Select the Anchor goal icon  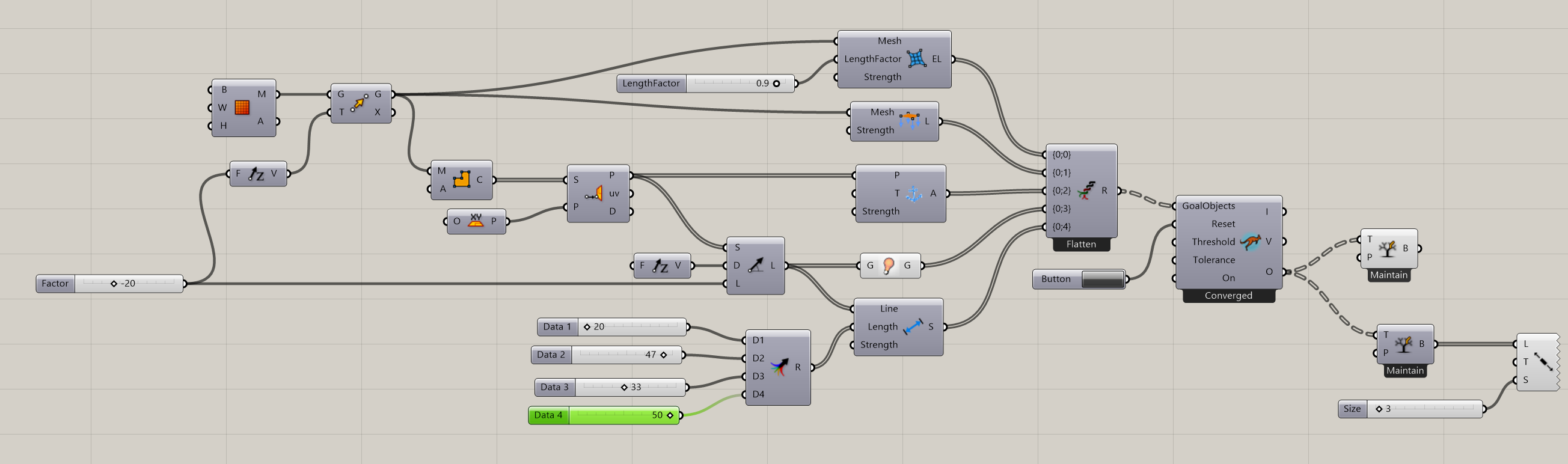click(914, 194)
